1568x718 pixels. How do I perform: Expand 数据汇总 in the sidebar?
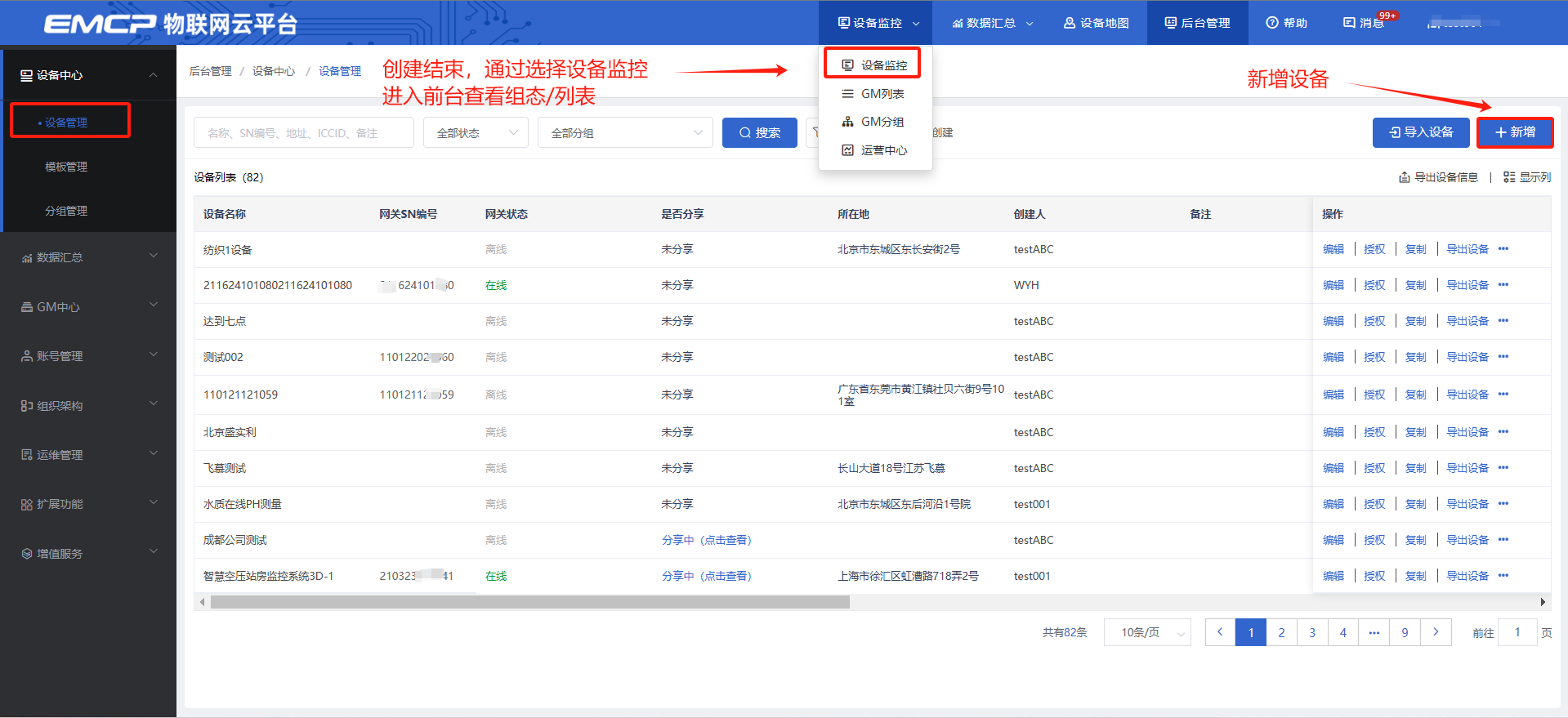click(x=88, y=257)
